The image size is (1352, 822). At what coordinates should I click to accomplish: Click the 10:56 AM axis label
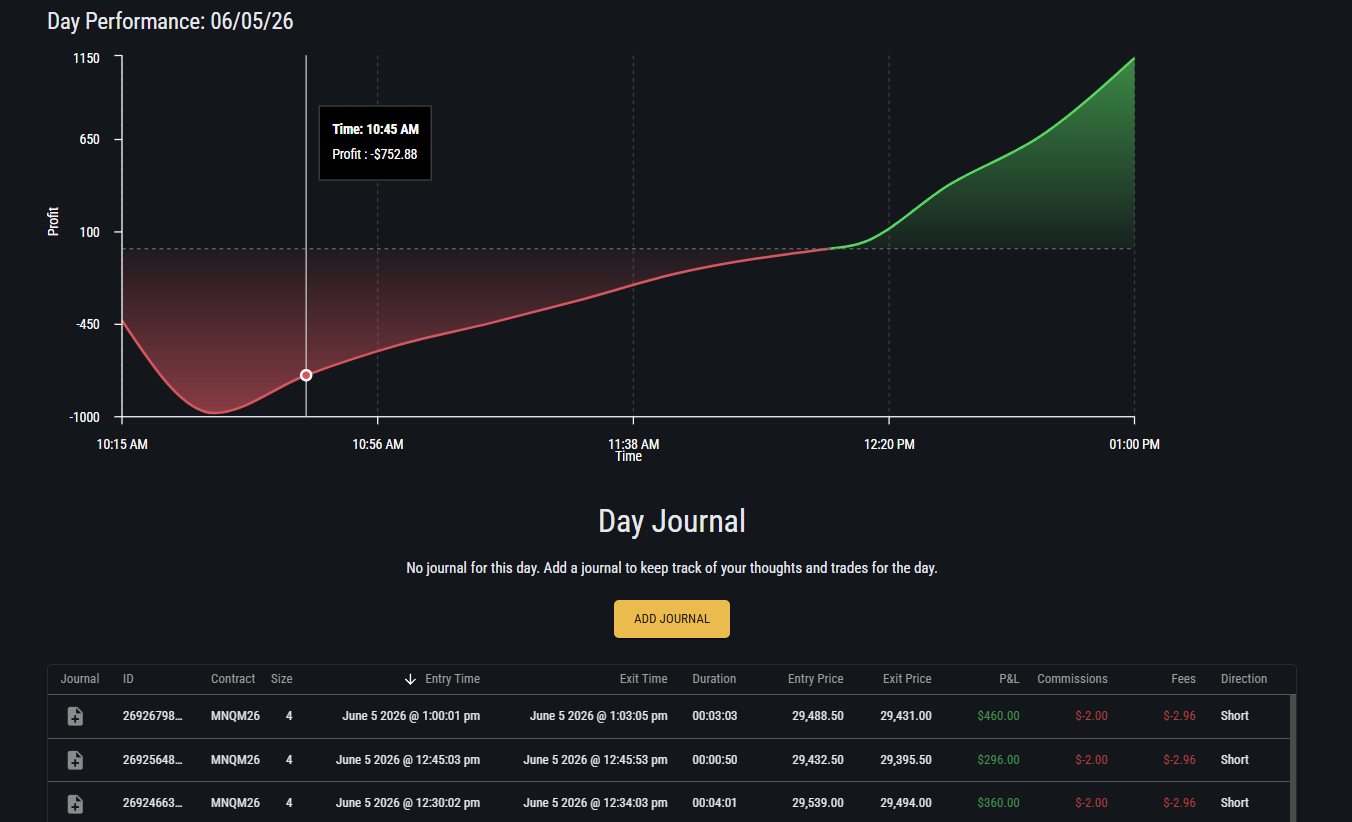pyautogui.click(x=378, y=445)
